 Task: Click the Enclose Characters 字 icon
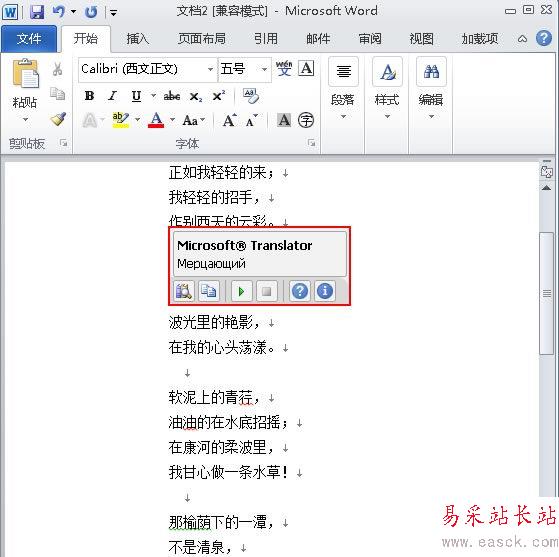coord(306,120)
